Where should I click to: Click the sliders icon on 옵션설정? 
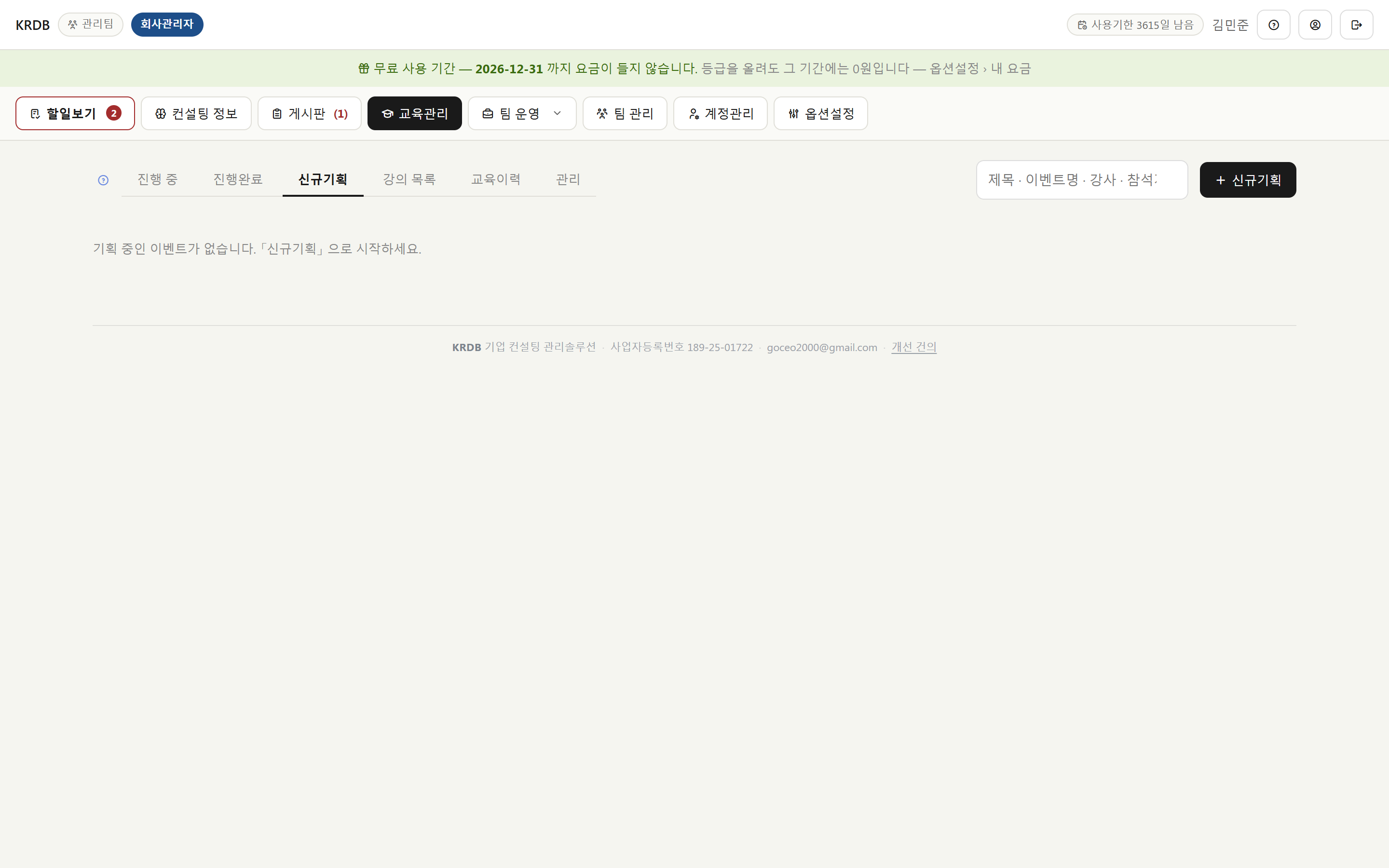click(x=793, y=114)
